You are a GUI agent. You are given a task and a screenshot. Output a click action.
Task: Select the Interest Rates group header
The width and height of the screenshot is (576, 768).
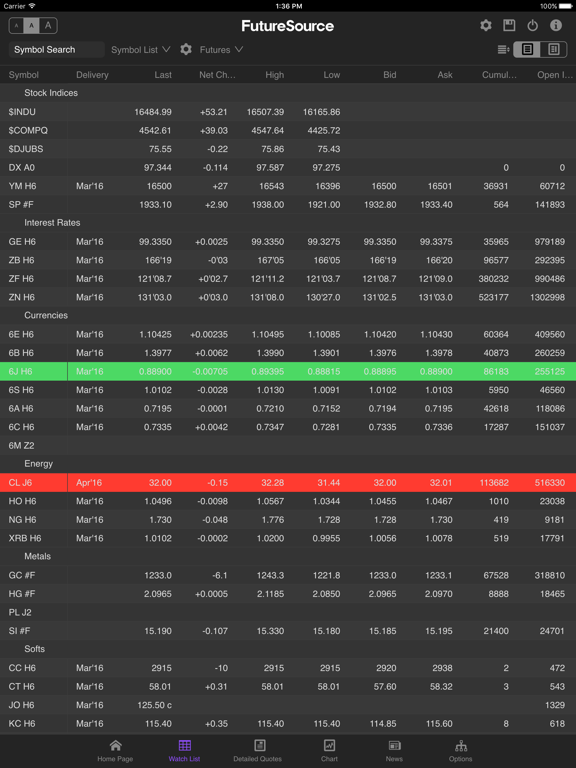pos(52,222)
